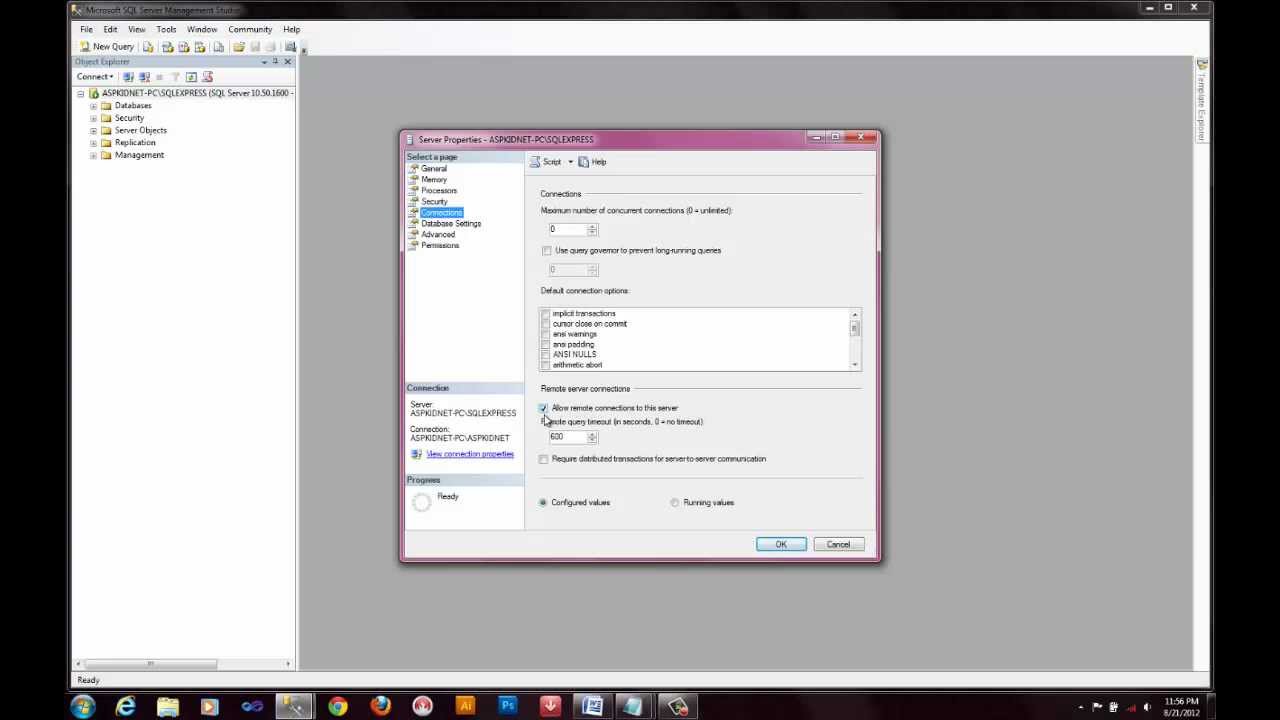Open Google Chrome from taskbar
The width and height of the screenshot is (1280, 720).
point(338,706)
